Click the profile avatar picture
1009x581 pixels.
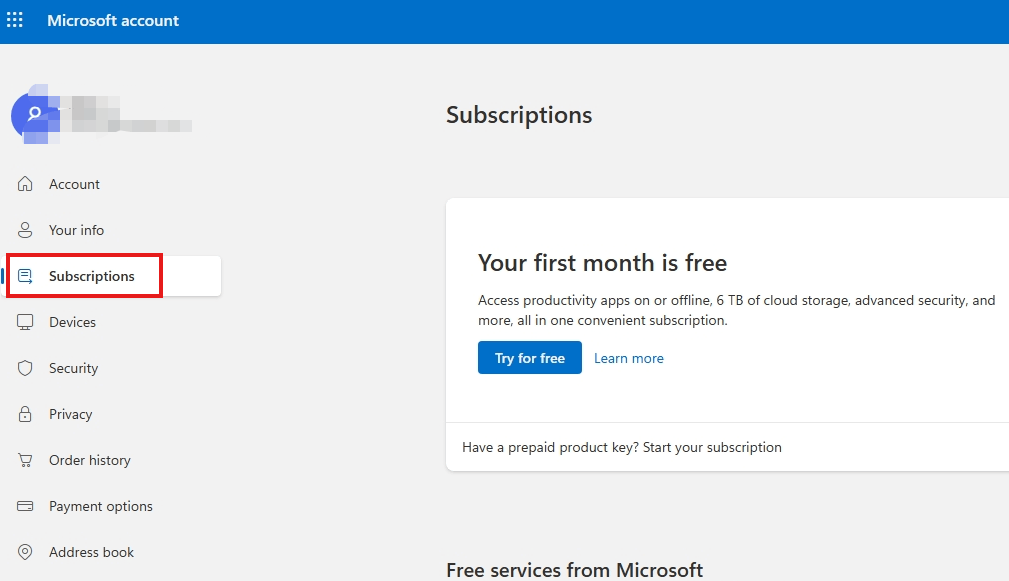[33, 115]
